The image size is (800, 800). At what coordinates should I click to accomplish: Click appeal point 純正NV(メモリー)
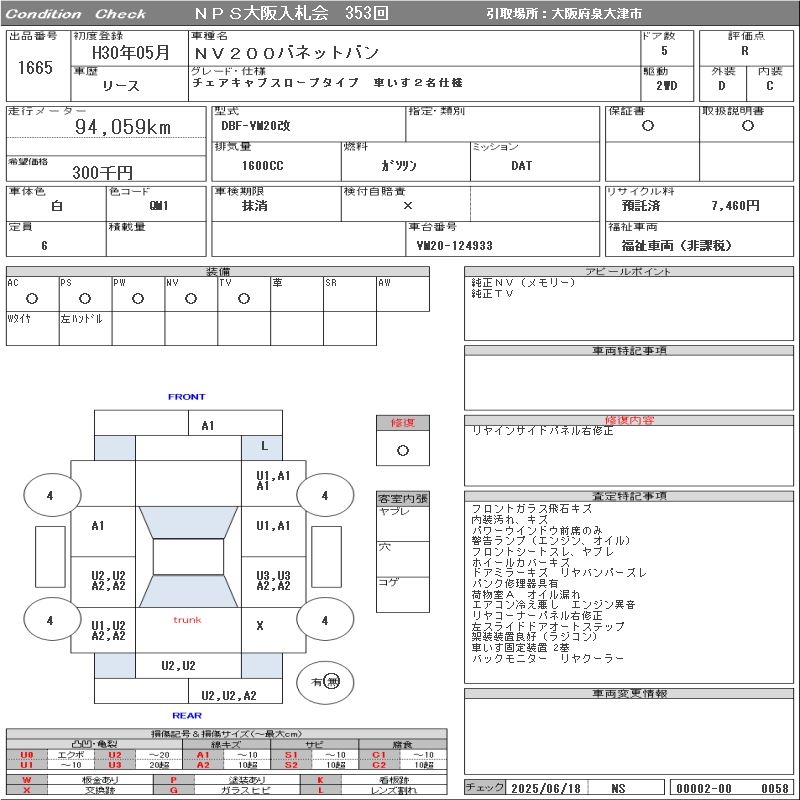coord(523,282)
